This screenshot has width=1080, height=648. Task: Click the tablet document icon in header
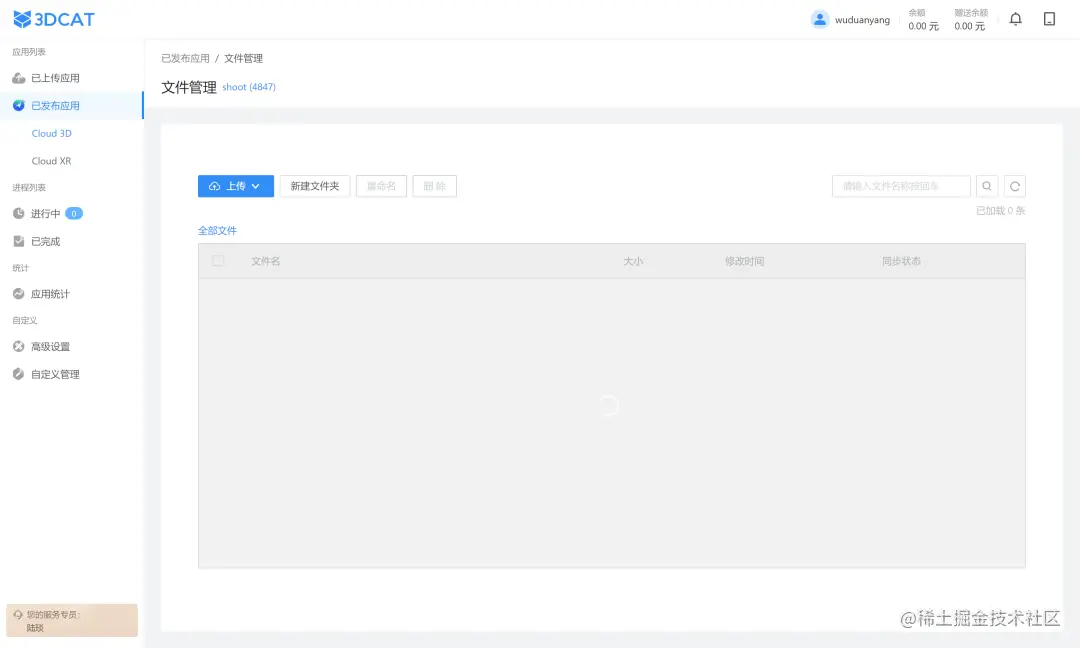pos(1049,19)
